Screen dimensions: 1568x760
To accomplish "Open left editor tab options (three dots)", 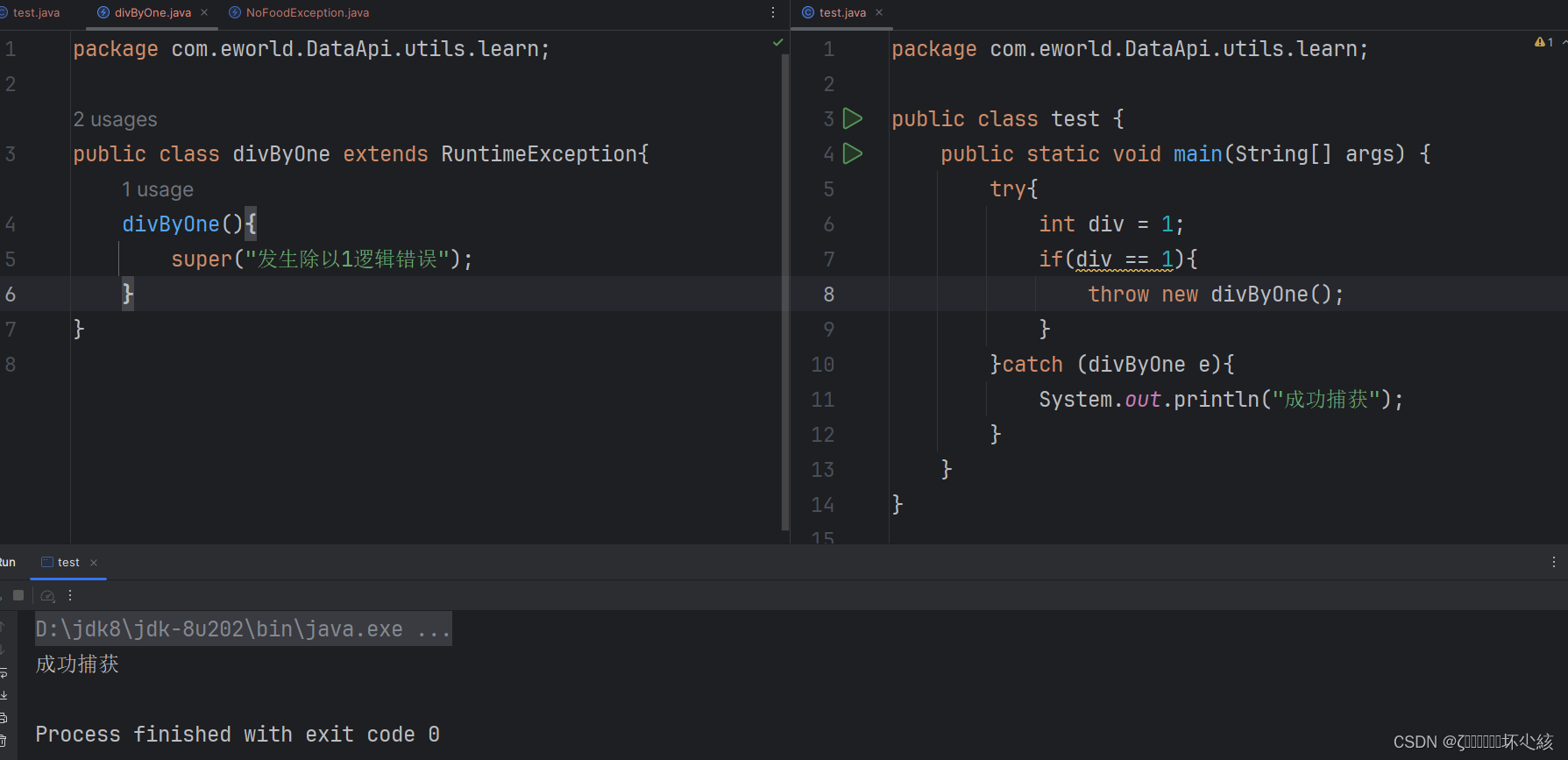I will 772,12.
